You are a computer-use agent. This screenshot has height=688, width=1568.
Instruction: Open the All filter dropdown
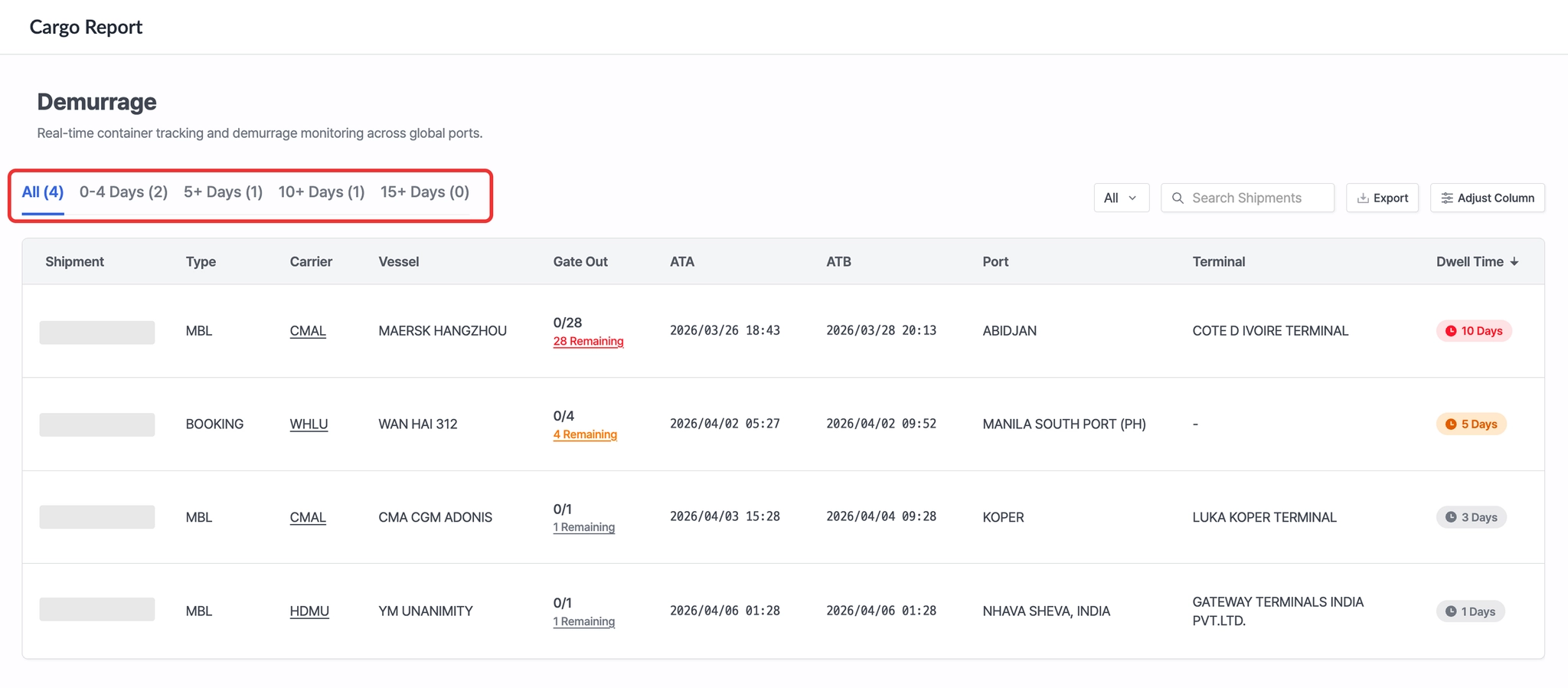click(1121, 198)
